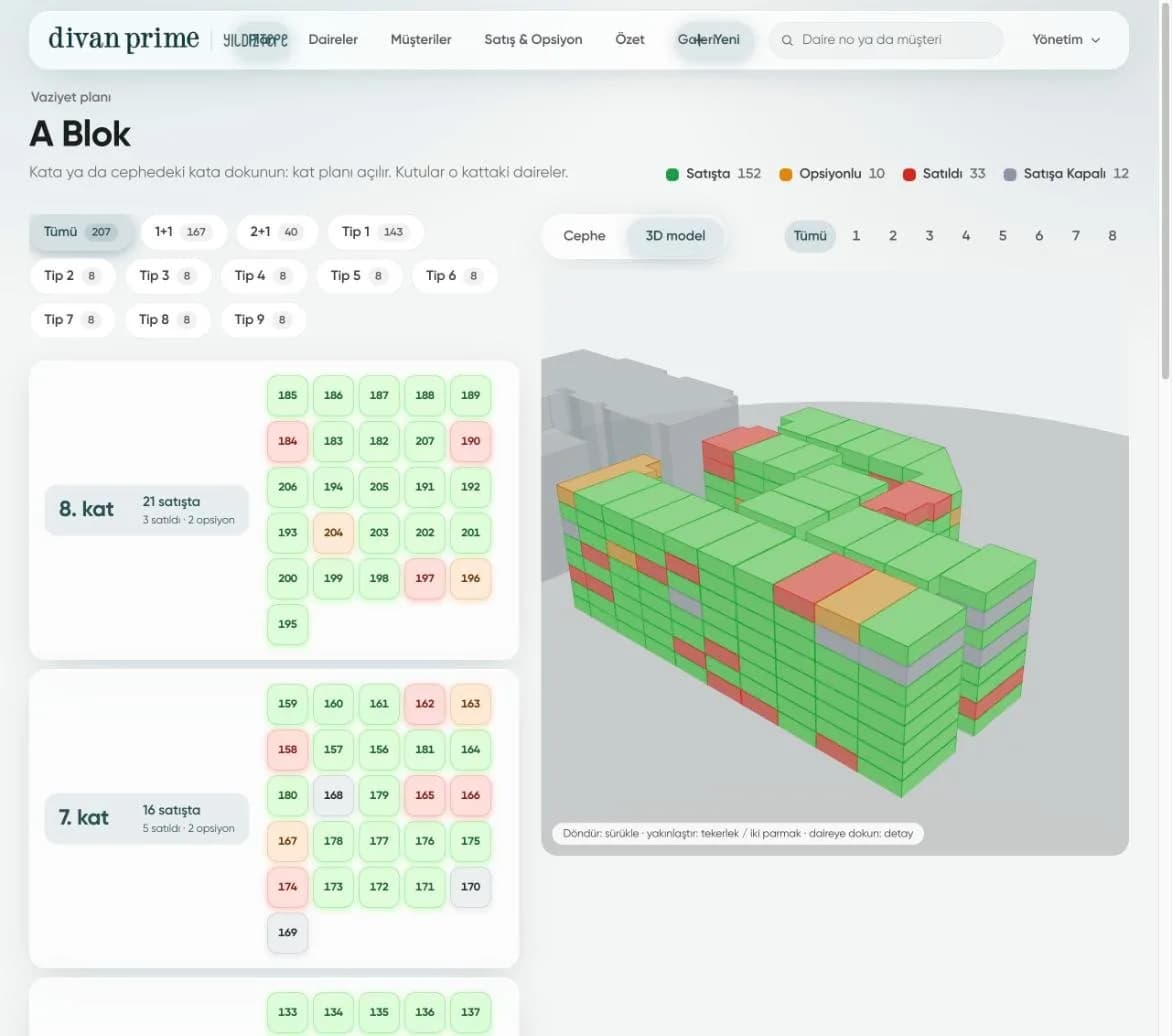Open optioned apartment 204

click(333, 532)
